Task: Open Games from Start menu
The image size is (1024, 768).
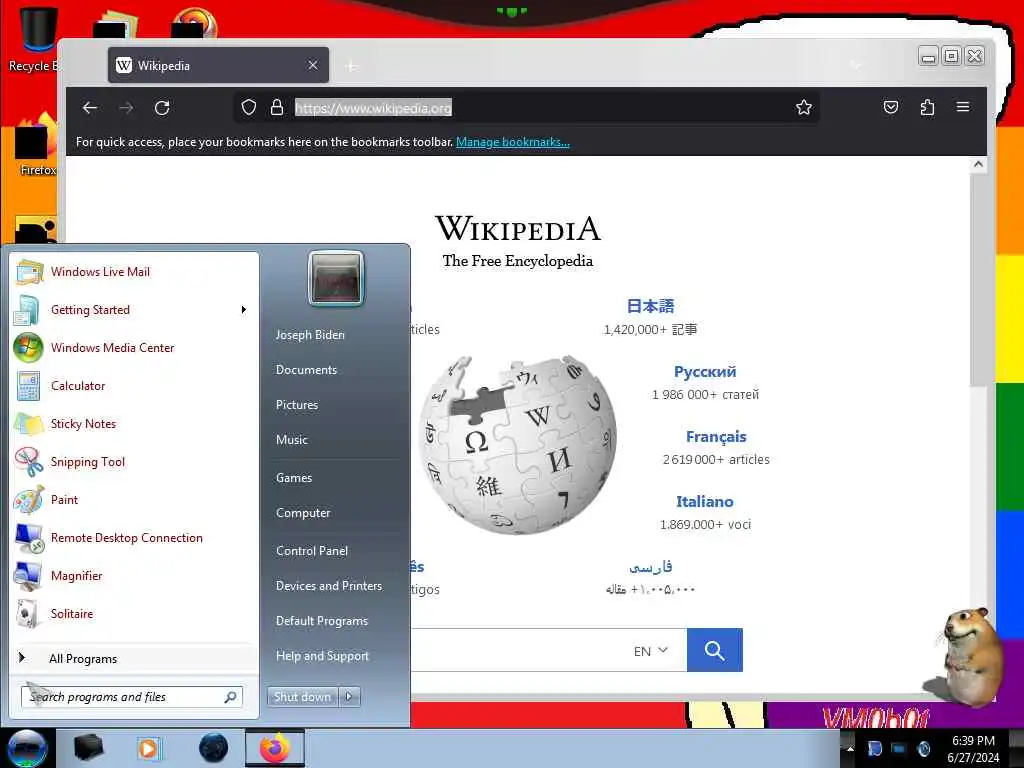Action: tap(294, 477)
